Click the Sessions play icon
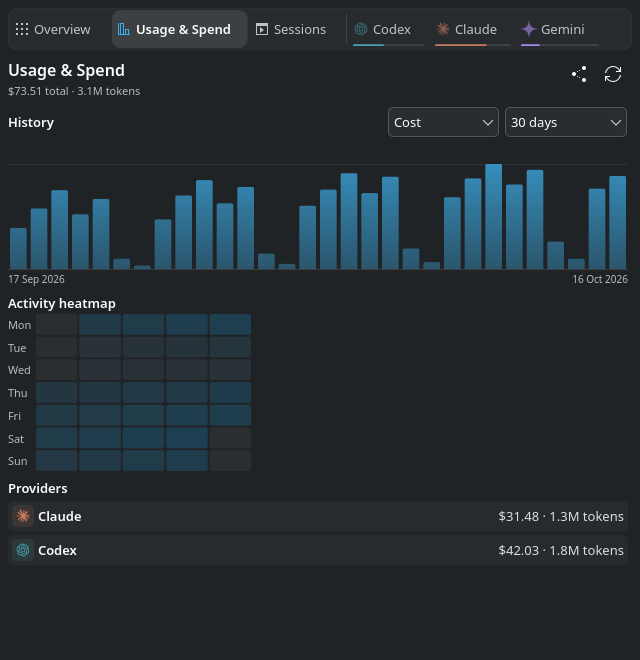 coord(262,29)
